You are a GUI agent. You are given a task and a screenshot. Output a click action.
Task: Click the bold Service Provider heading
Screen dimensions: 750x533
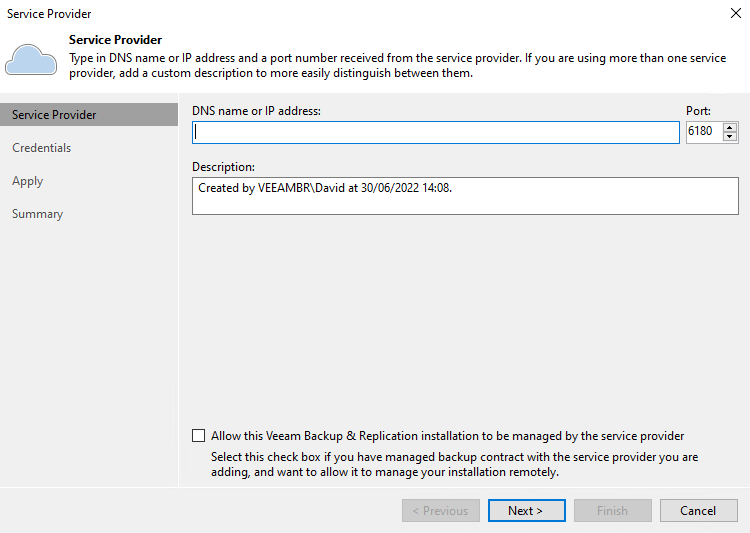pyautogui.click(x=115, y=40)
